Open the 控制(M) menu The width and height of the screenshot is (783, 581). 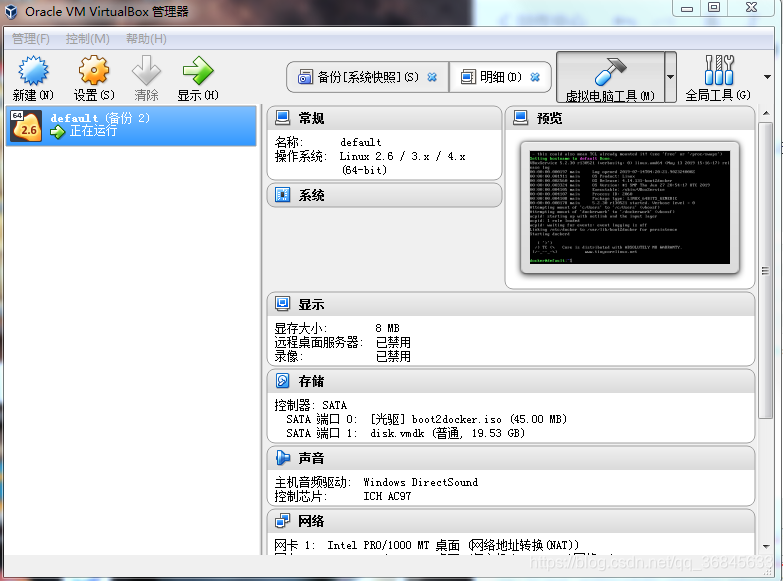point(87,39)
